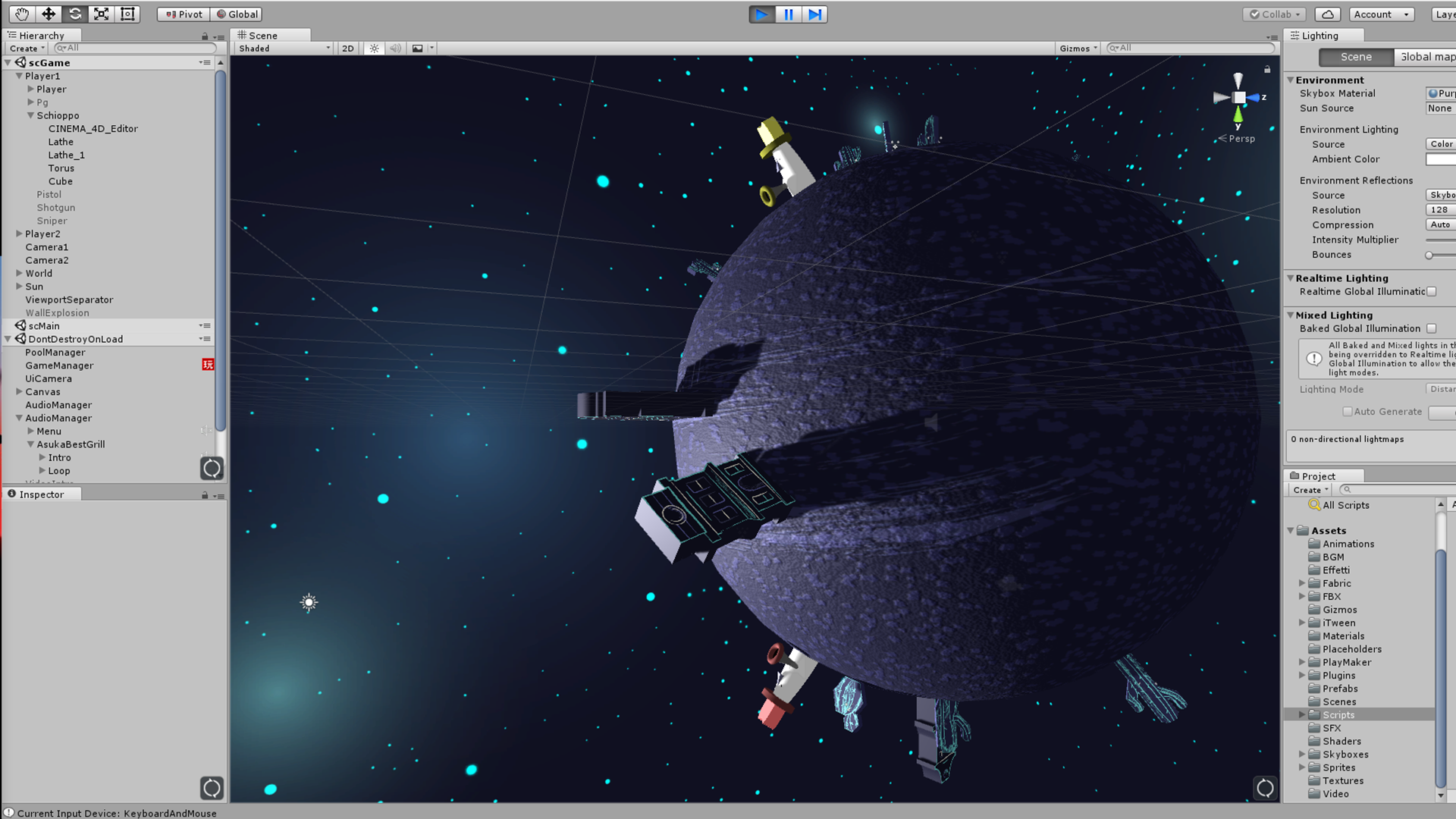Expand the Player2 hierarchy node
1456x819 pixels.
(x=20, y=234)
